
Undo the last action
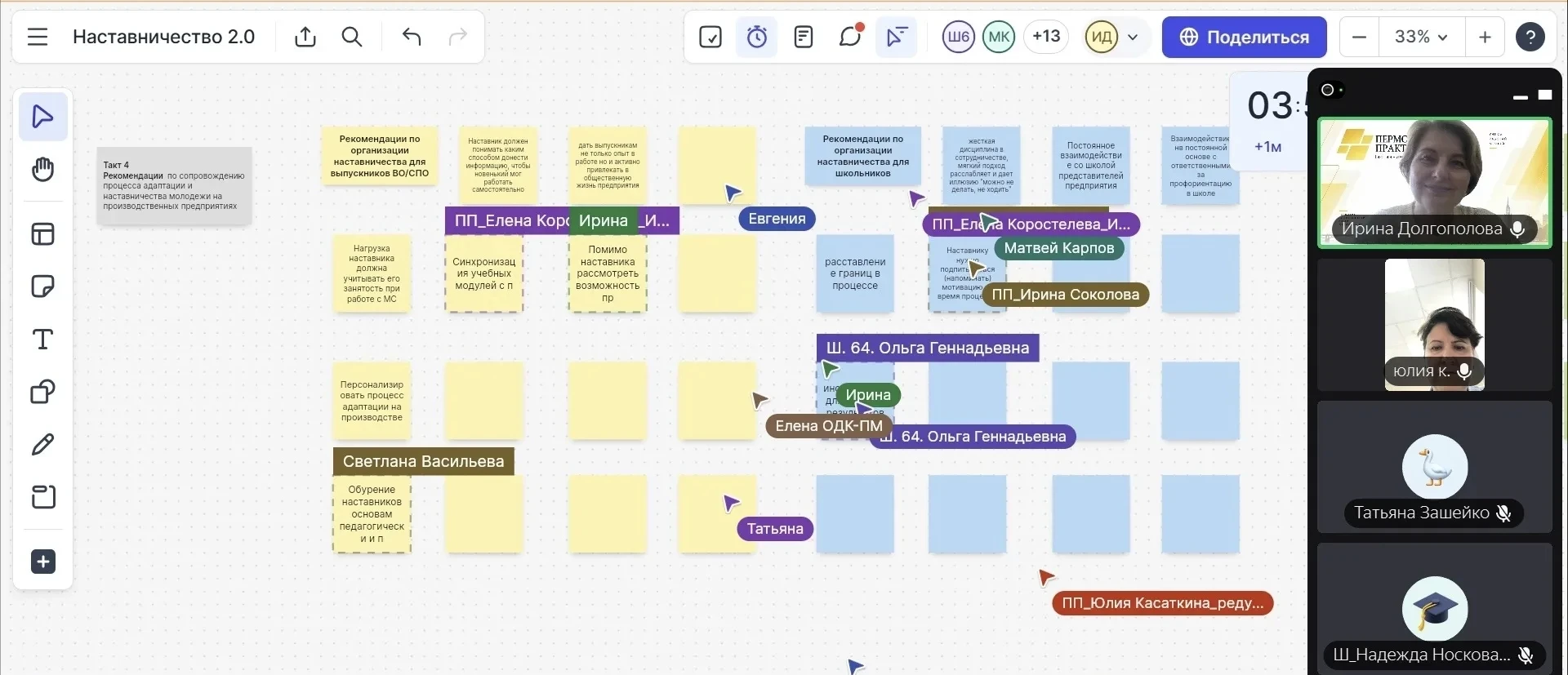tap(412, 37)
